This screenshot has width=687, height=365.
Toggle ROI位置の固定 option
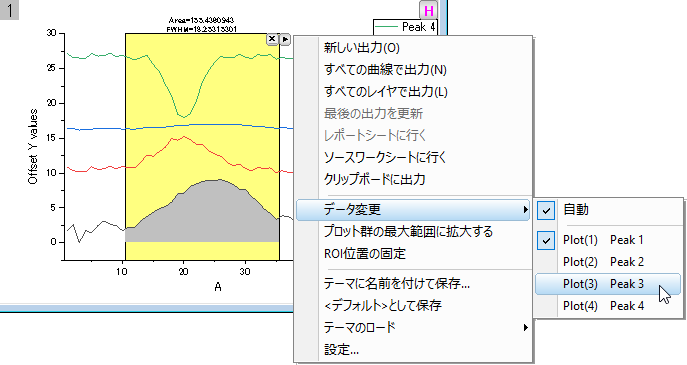click(x=414, y=253)
